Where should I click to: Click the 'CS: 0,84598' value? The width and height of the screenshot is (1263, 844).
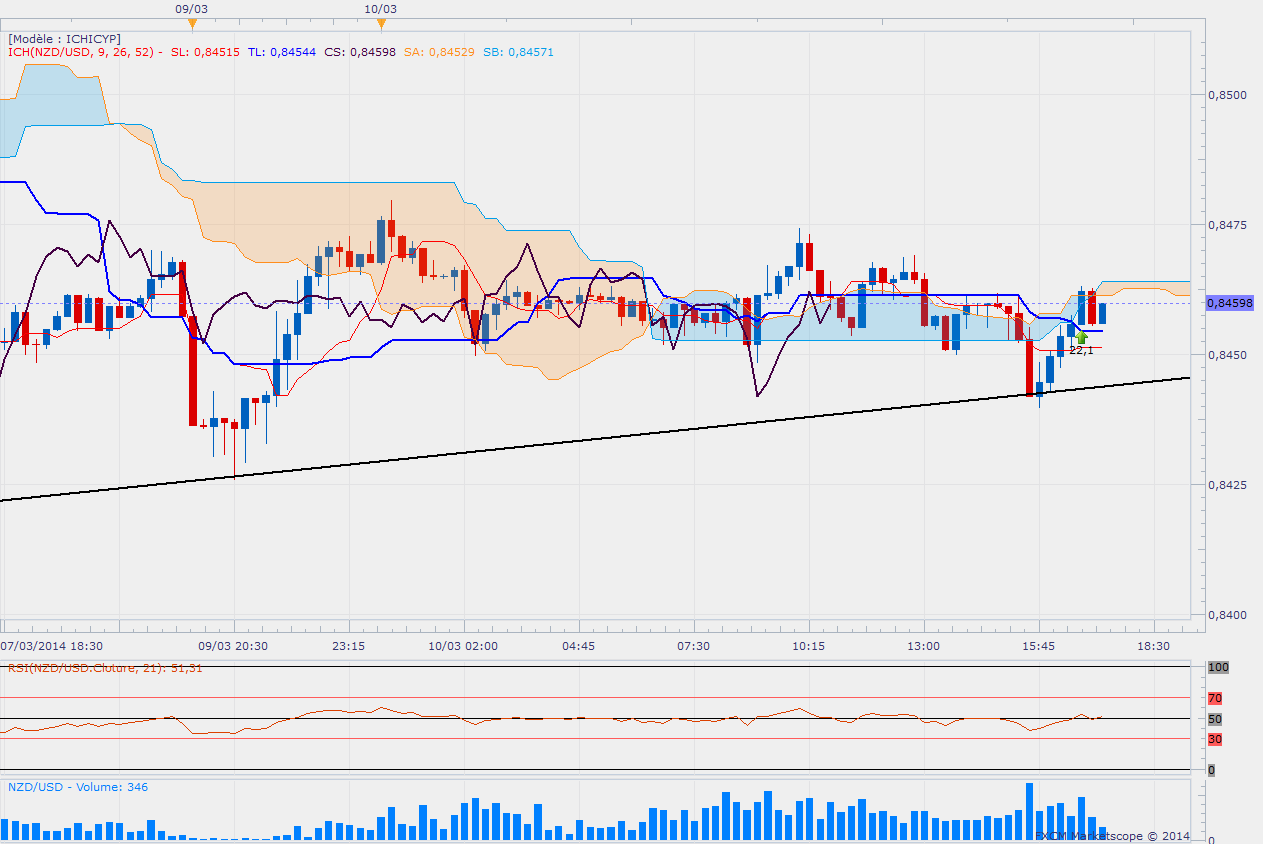click(359, 52)
